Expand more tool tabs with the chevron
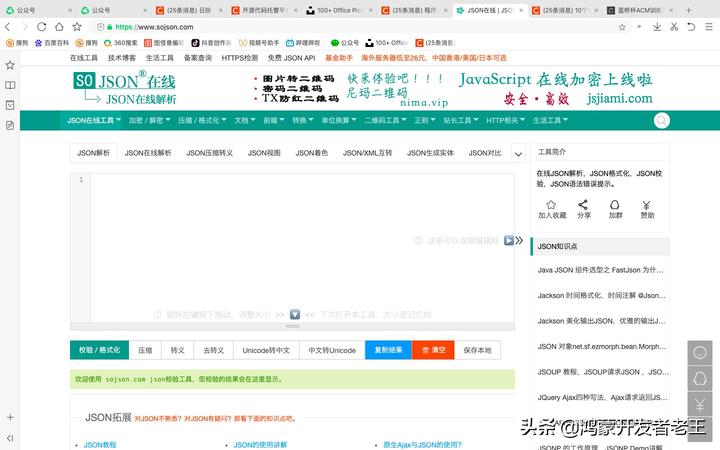Image resolution: width=720 pixels, height=450 pixels. click(x=518, y=154)
